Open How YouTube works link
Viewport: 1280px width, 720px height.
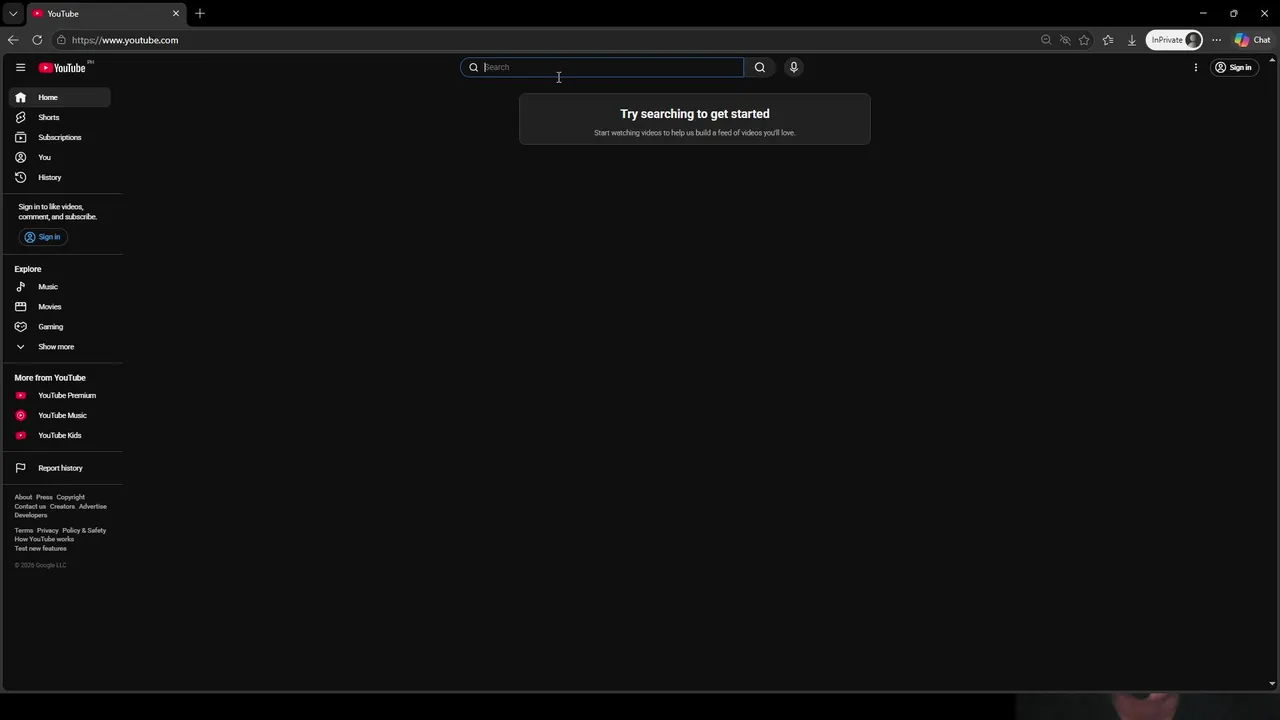[44, 539]
